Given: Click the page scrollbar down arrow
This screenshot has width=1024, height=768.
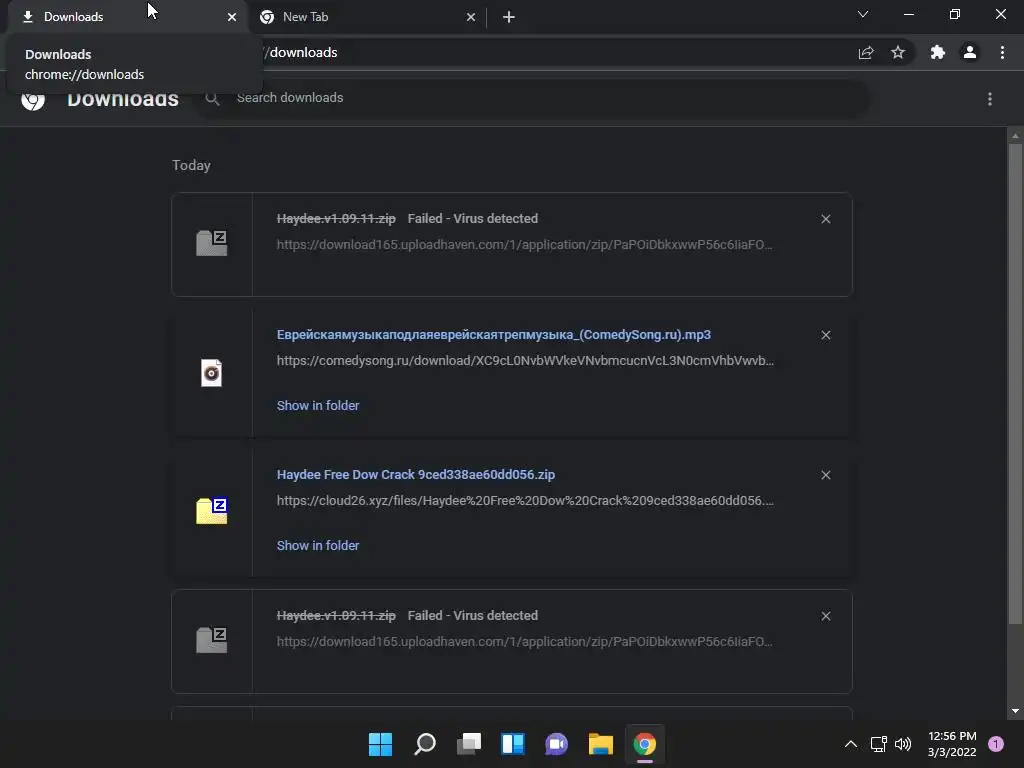Looking at the screenshot, I should tap(1015, 711).
